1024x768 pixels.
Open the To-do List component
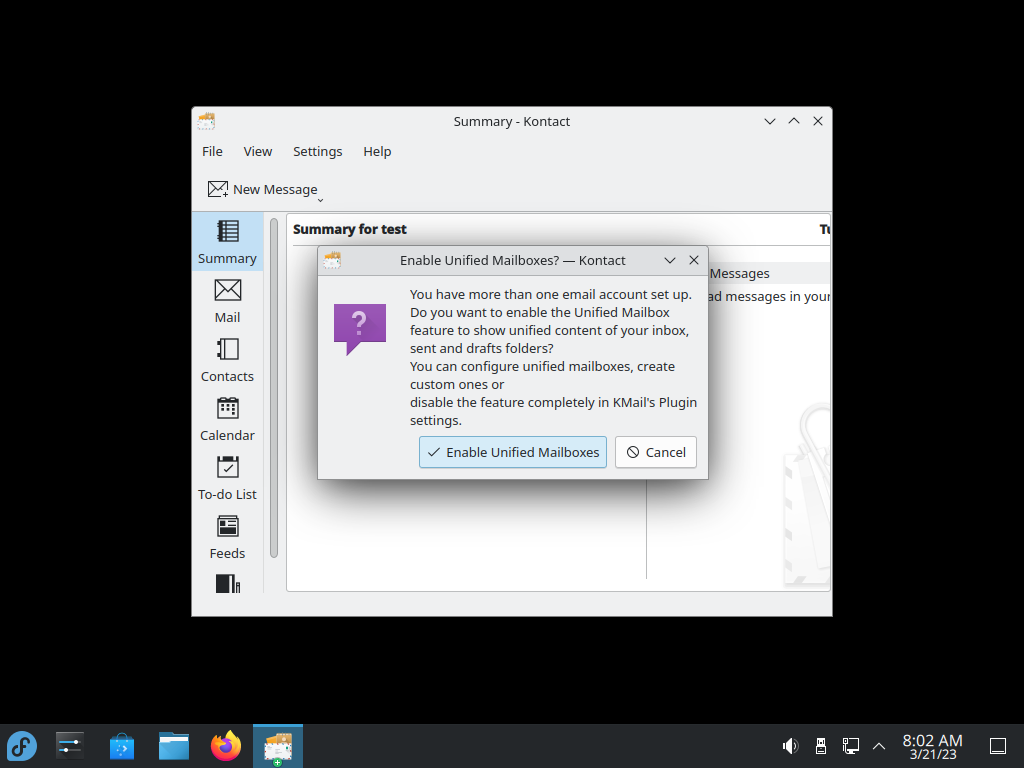227,478
